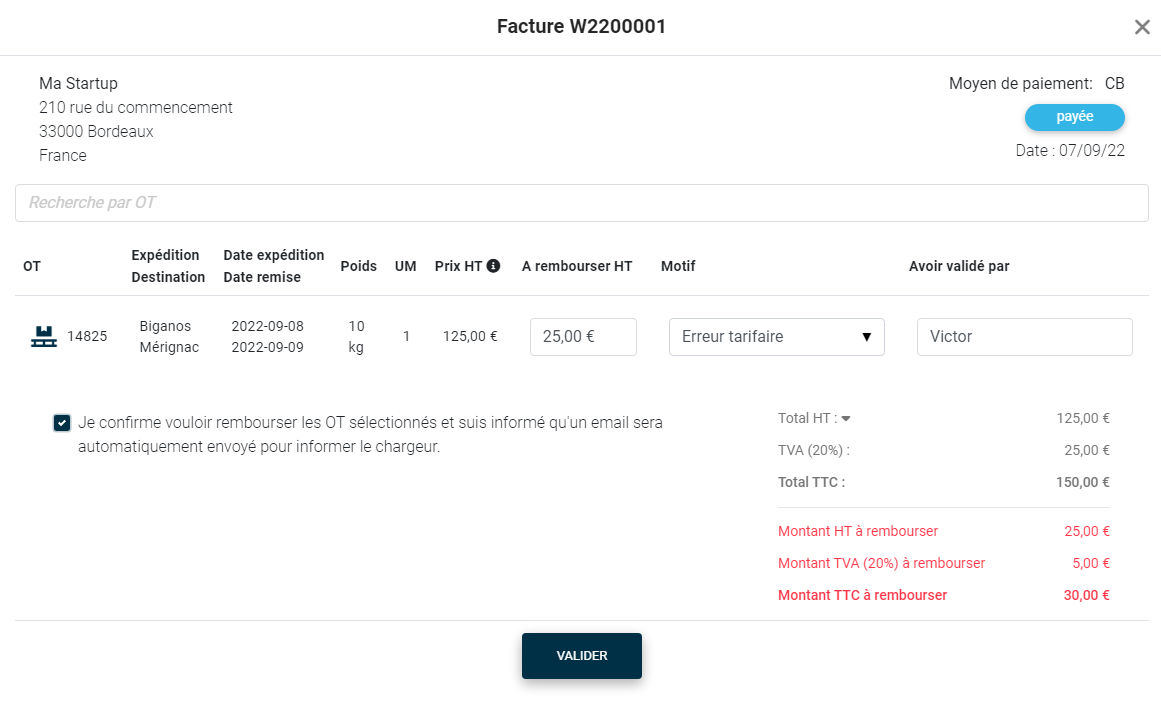Click the OT column header

[32, 266]
